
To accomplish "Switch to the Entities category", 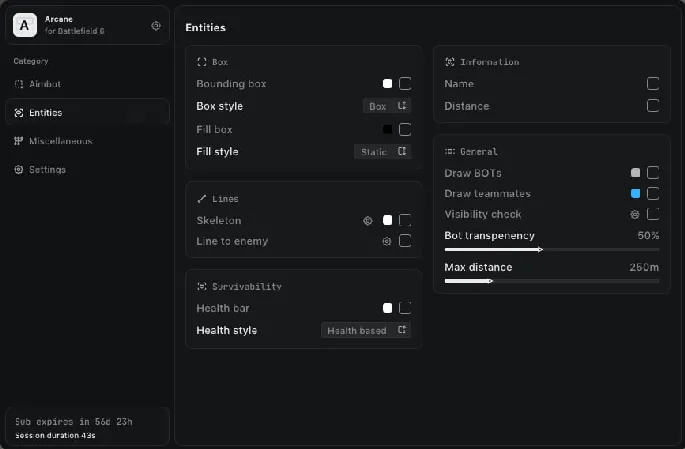I will pos(45,113).
